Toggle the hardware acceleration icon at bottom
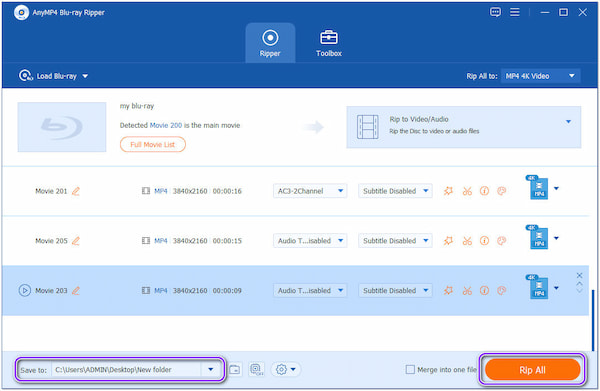600x391 pixels. coord(256,370)
